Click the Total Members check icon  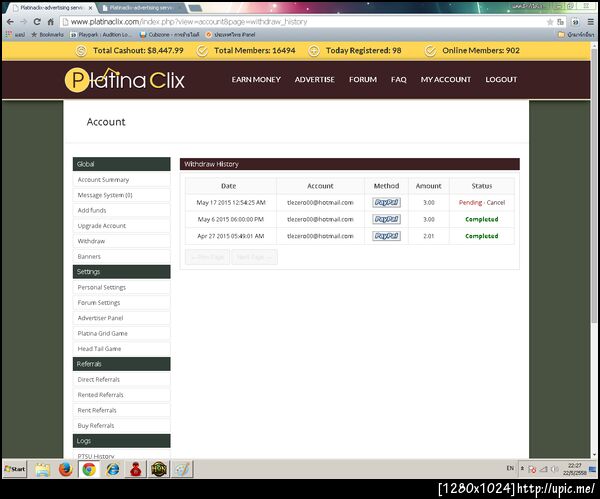coord(202,51)
